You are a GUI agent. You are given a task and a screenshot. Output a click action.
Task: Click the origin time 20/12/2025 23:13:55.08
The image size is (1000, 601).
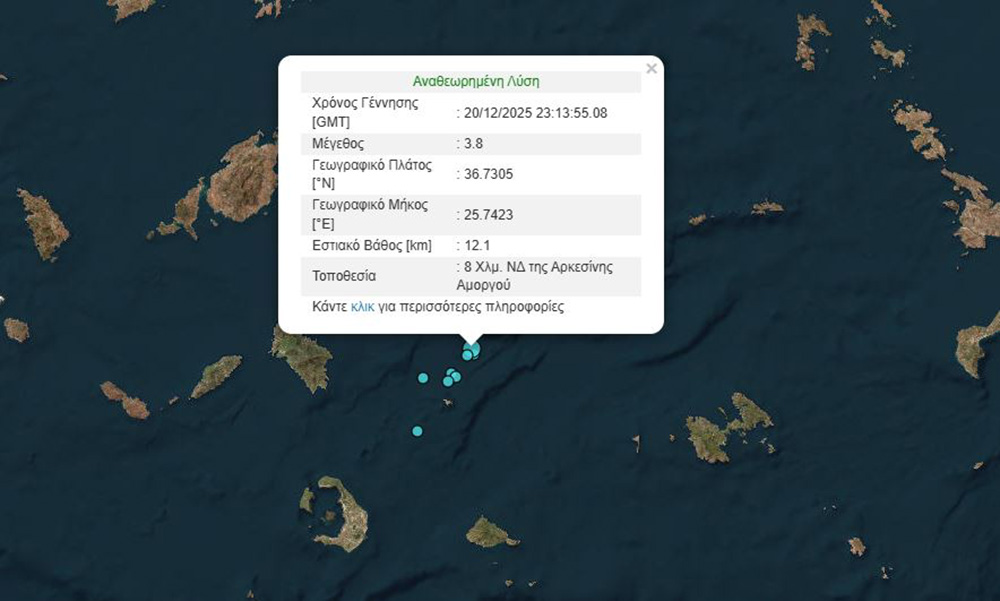point(535,113)
